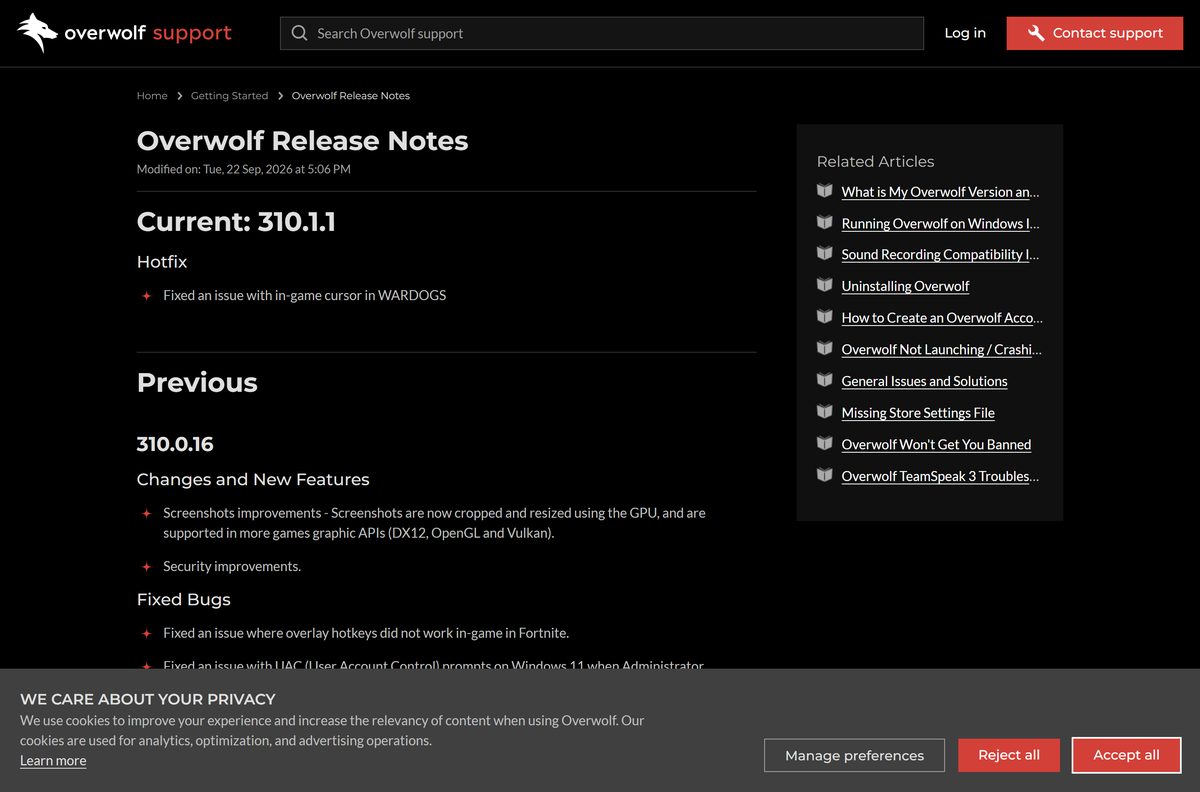
Task: Click the Overwolf wolf logo icon
Action: (x=37, y=33)
